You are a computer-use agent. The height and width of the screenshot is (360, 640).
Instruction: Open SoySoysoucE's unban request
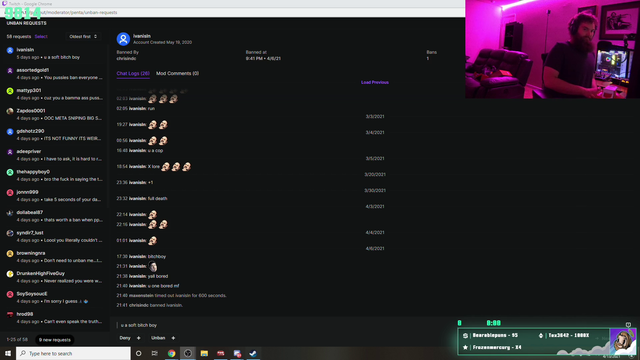click(54, 298)
